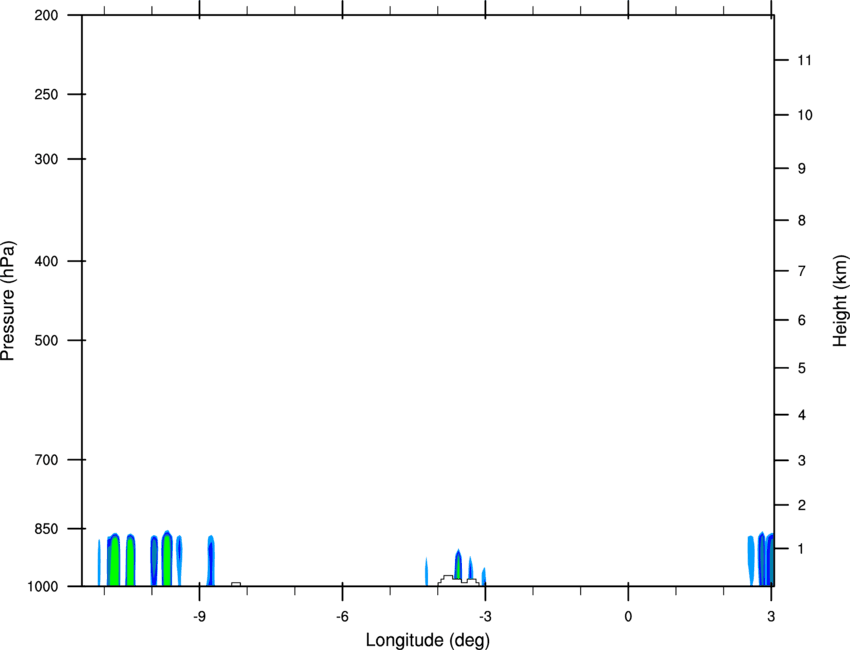The height and width of the screenshot is (650, 850).
Task: Click the 500 pressure tick label
Action: coord(46,340)
